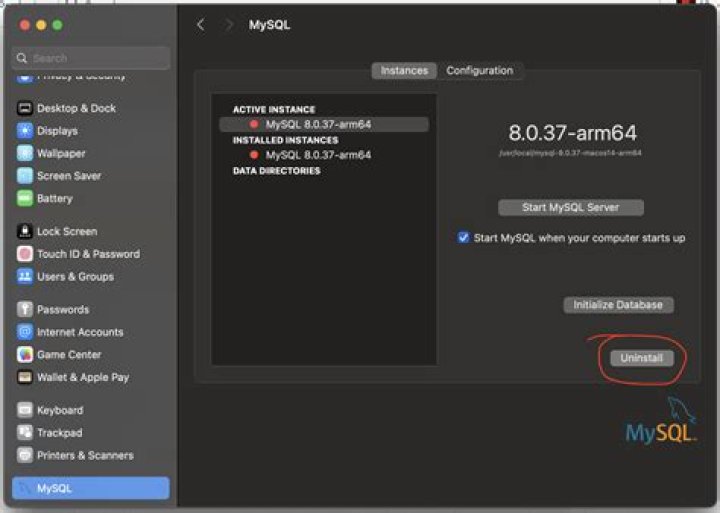
Task: Click the red close window button
Action: coord(25,25)
